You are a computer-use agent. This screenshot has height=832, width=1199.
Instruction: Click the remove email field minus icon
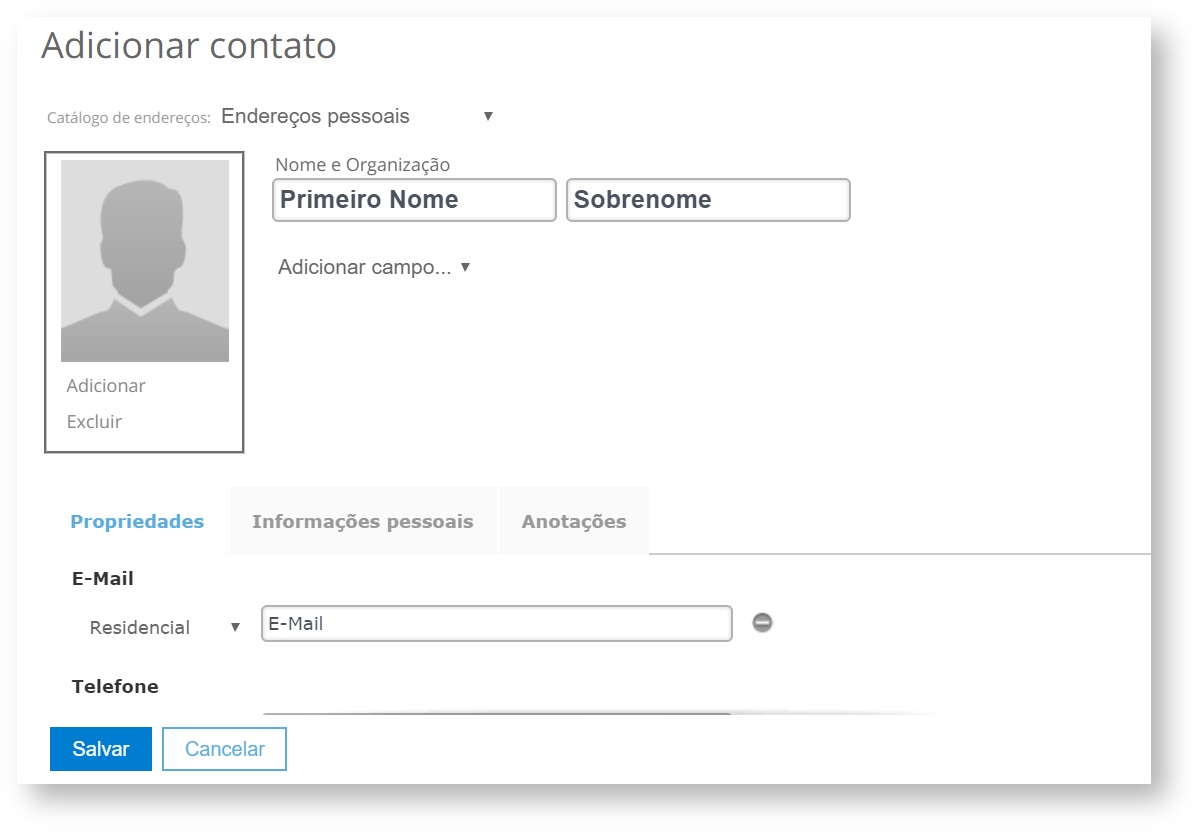tap(762, 623)
